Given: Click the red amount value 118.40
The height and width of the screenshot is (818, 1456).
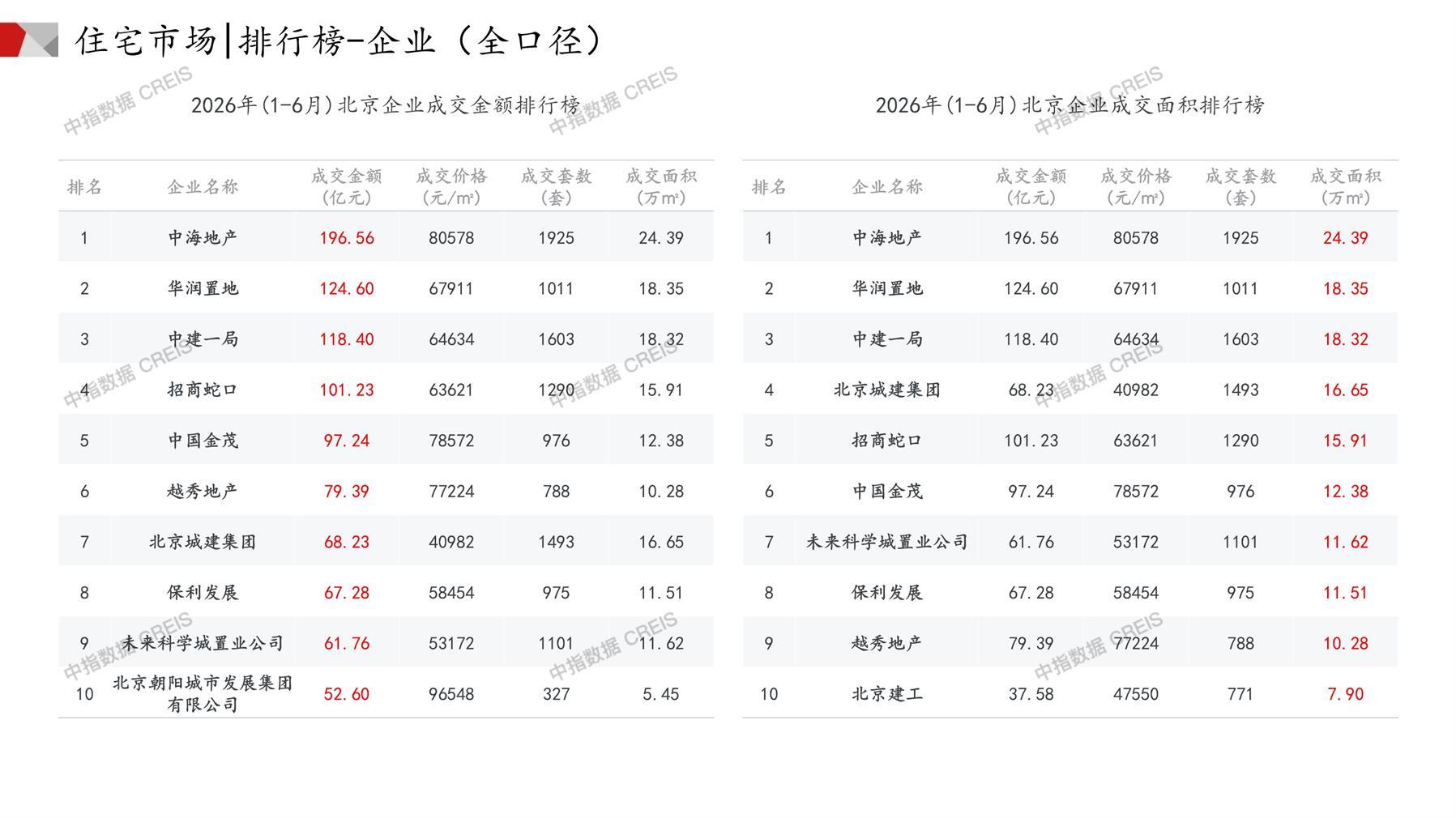Looking at the screenshot, I should 347,339.
